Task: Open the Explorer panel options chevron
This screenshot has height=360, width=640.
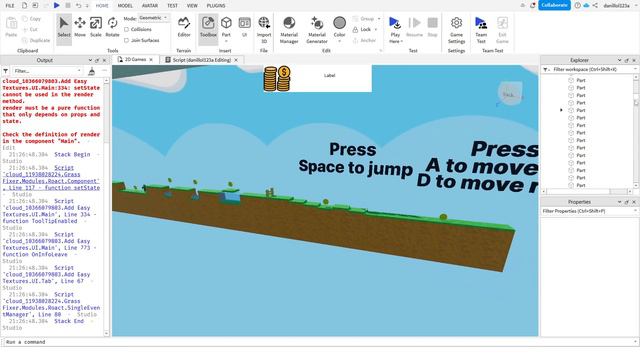Action: coord(619,60)
